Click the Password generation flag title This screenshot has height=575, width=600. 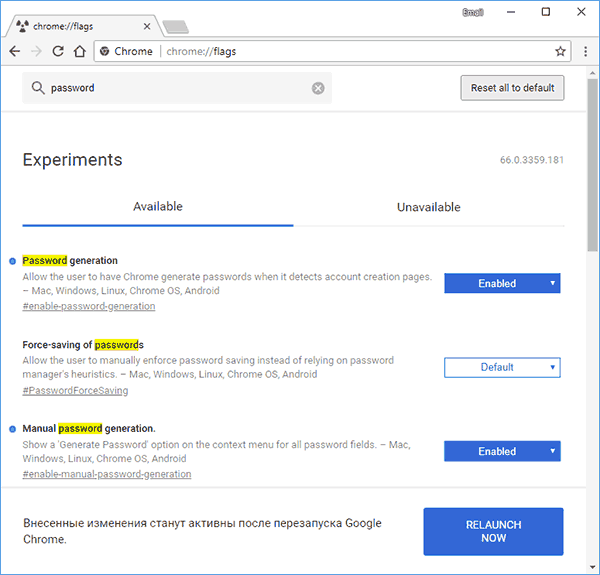click(x=70, y=261)
